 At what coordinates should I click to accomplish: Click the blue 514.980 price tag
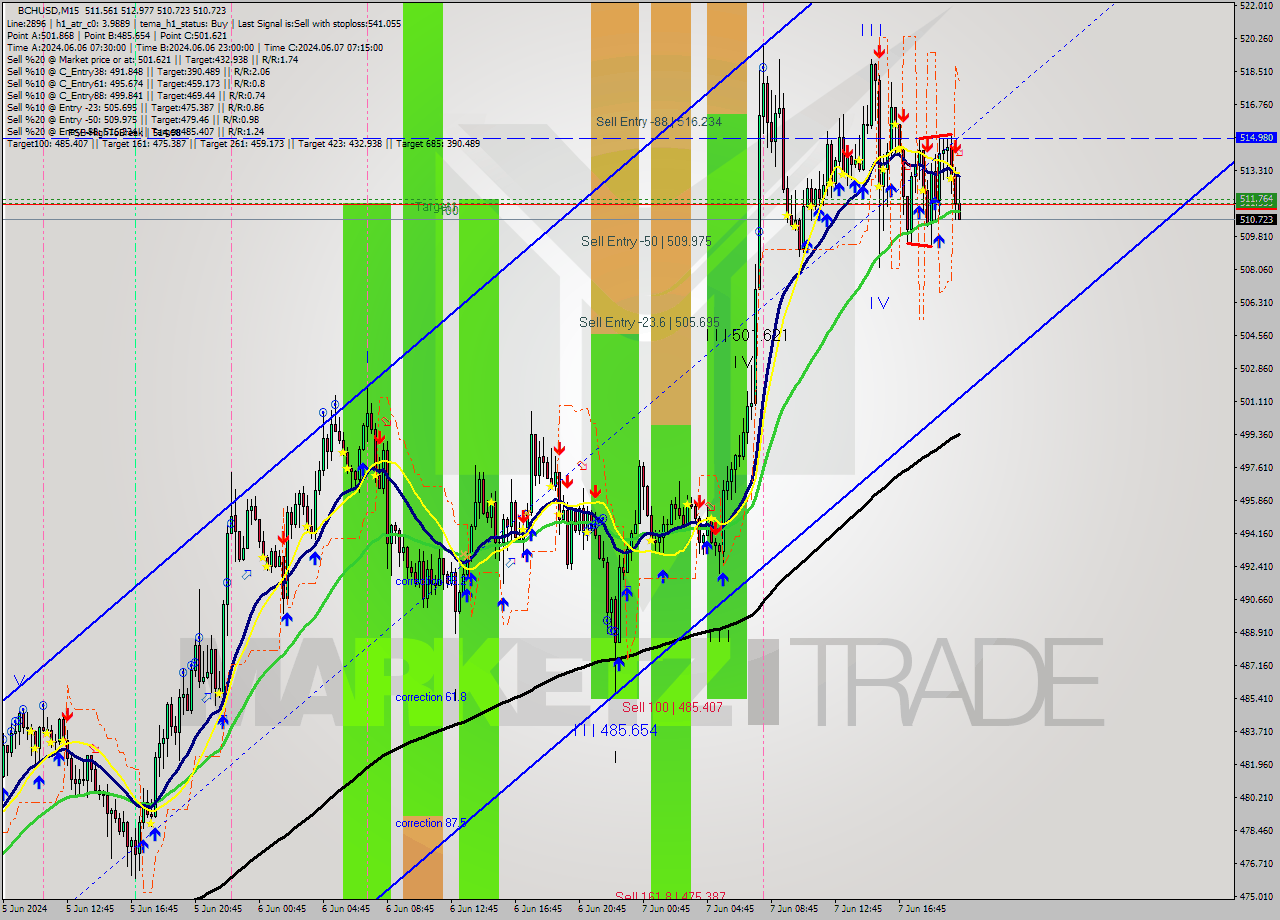click(1256, 138)
